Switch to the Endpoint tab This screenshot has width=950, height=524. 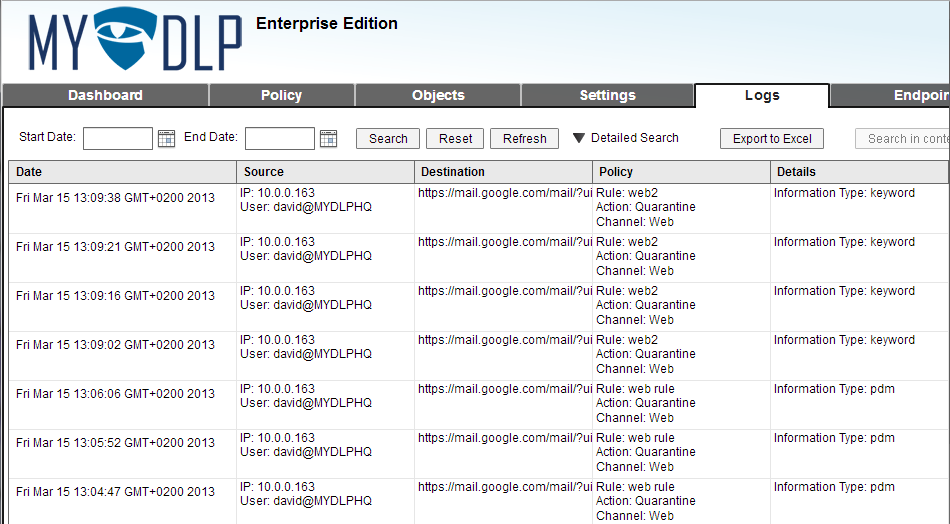pos(890,95)
